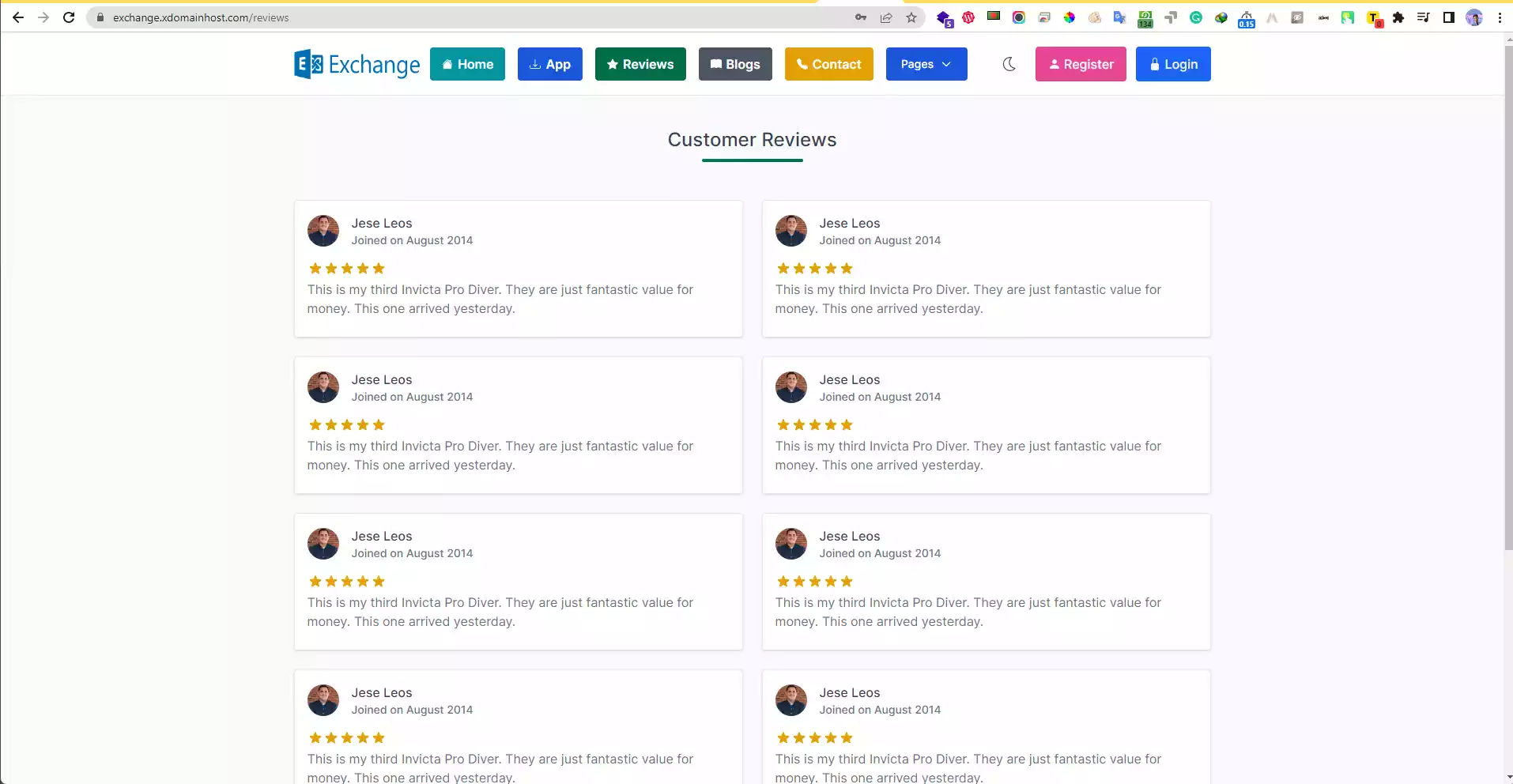Open the saved passwords key icon
This screenshot has height=784, width=1513.
[861, 17]
